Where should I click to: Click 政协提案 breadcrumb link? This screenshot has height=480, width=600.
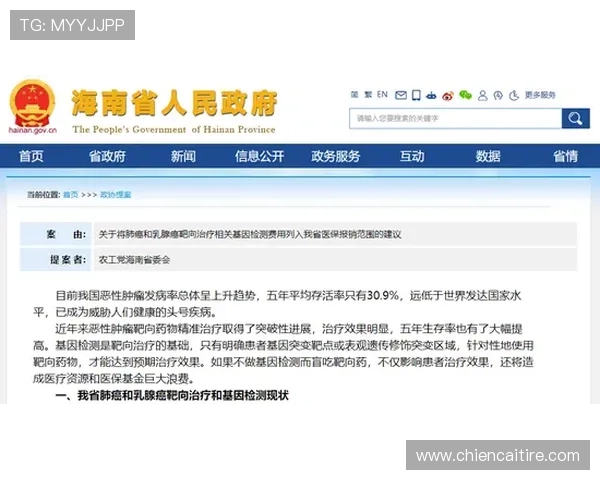click(x=116, y=195)
